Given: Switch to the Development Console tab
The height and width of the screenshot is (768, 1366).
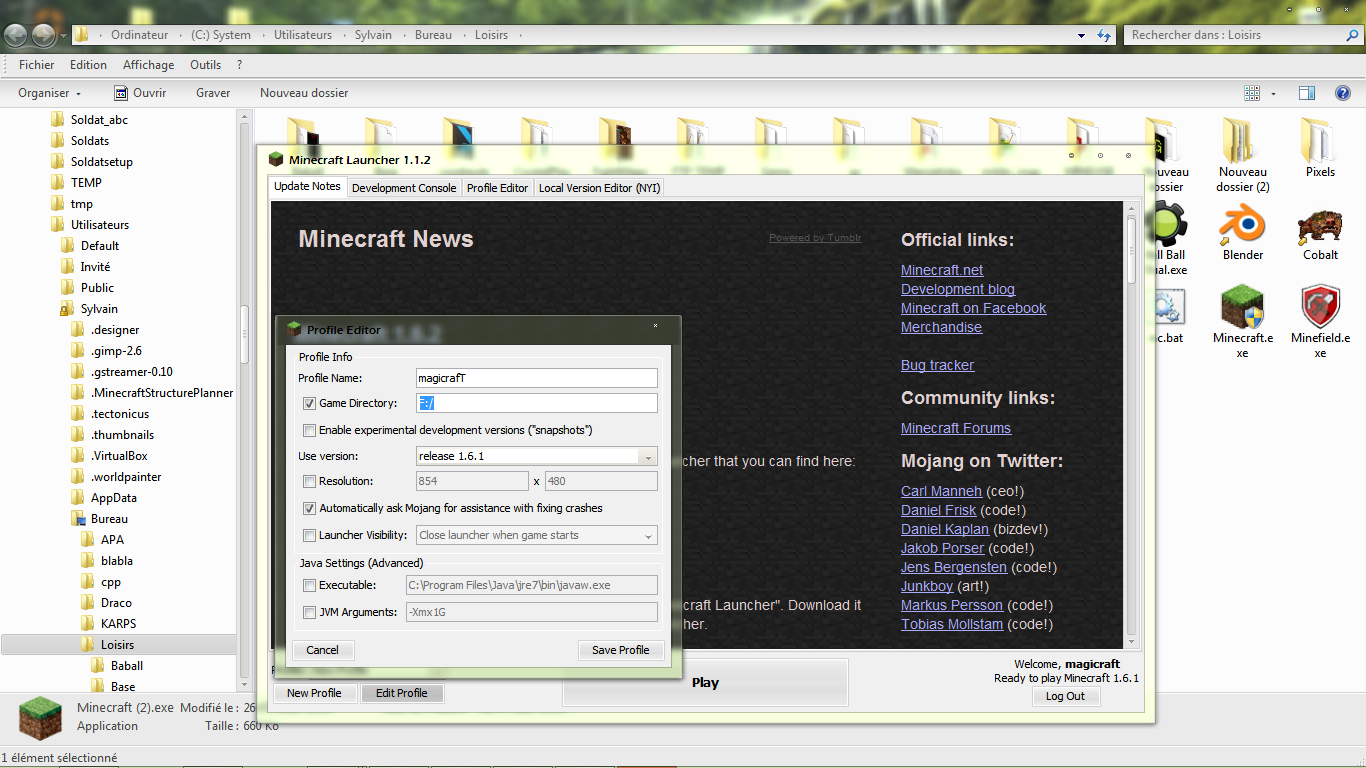Looking at the screenshot, I should 404,188.
